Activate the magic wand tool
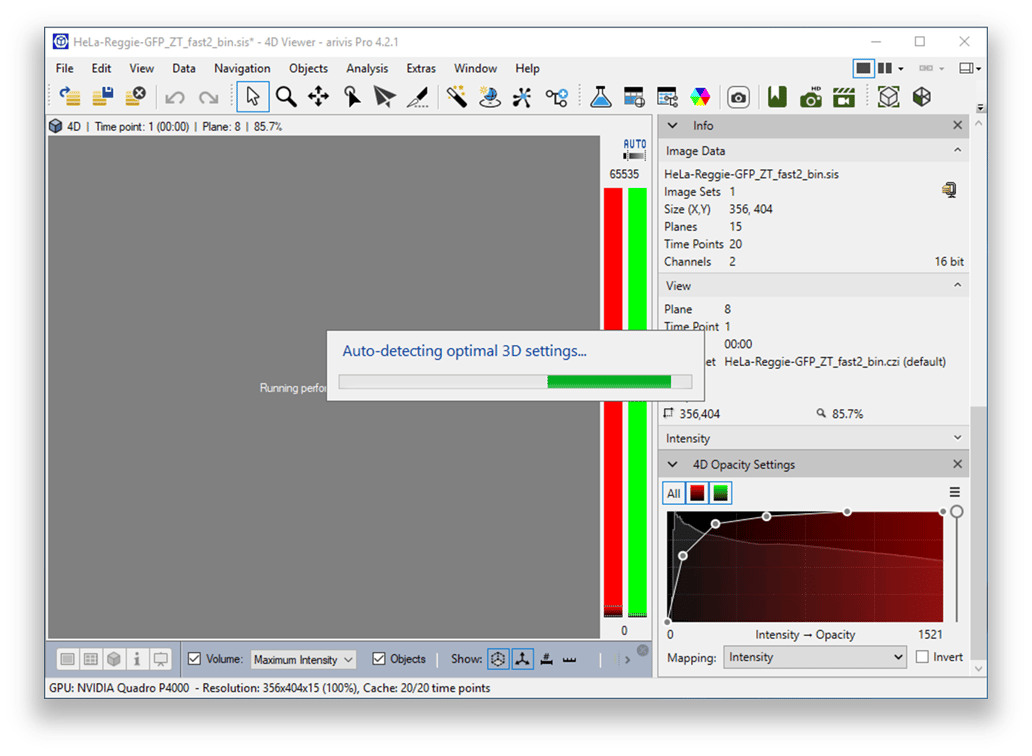 pos(455,96)
